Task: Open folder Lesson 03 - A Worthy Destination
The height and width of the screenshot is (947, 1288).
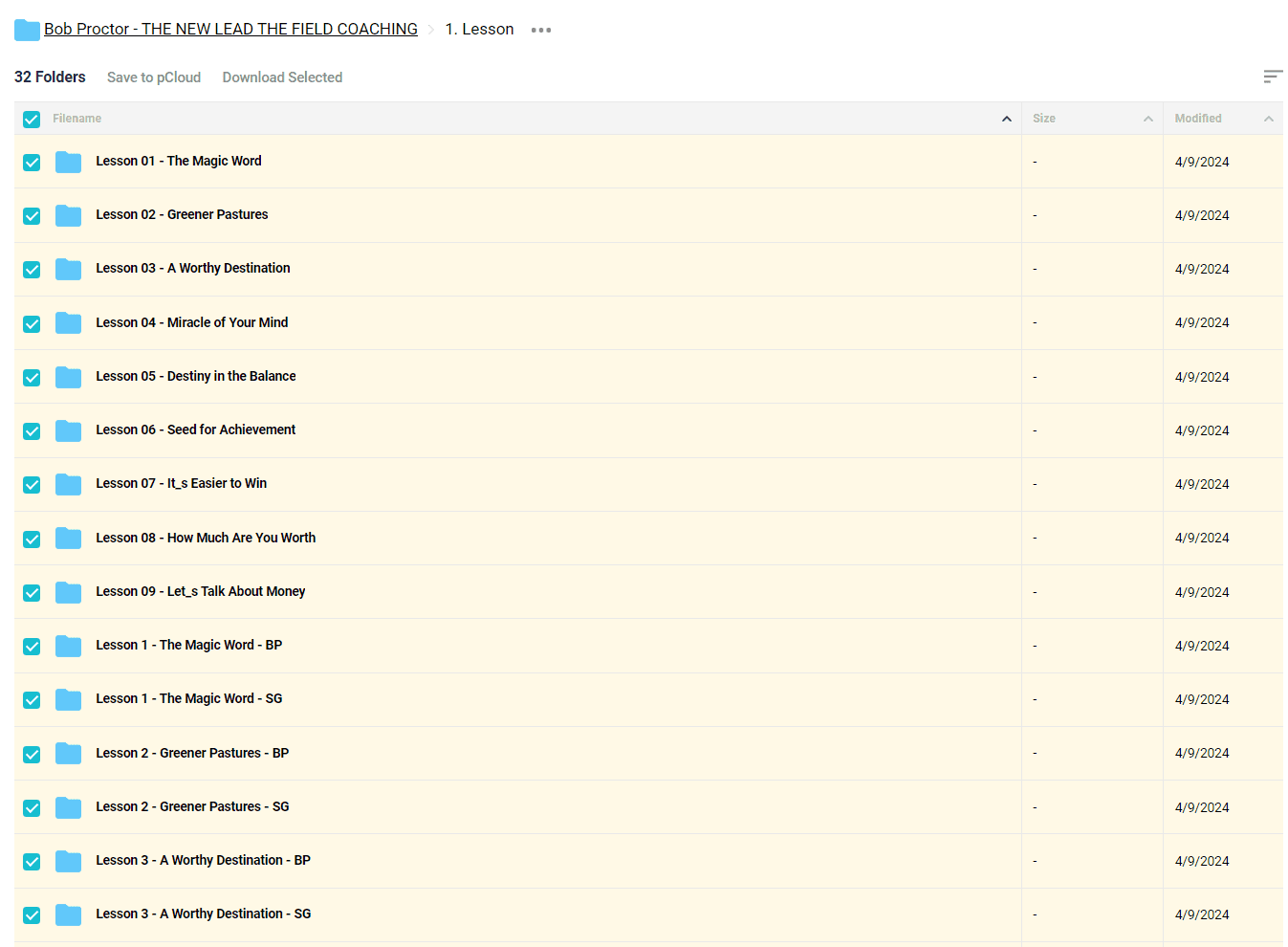Action: click(193, 268)
